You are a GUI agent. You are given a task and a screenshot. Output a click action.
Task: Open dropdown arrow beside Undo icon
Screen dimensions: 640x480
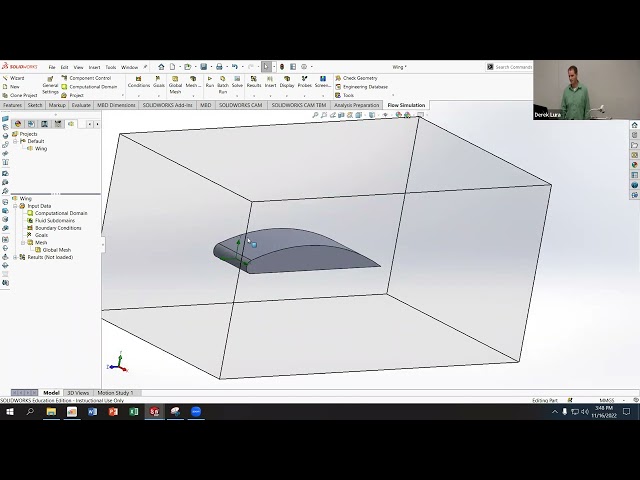[x=242, y=67]
